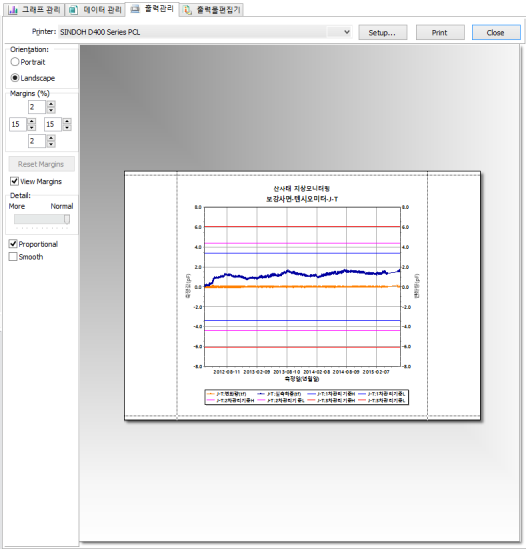This screenshot has width=526, height=549.
Task: Click the Detail slider thumb
Action: point(67,219)
